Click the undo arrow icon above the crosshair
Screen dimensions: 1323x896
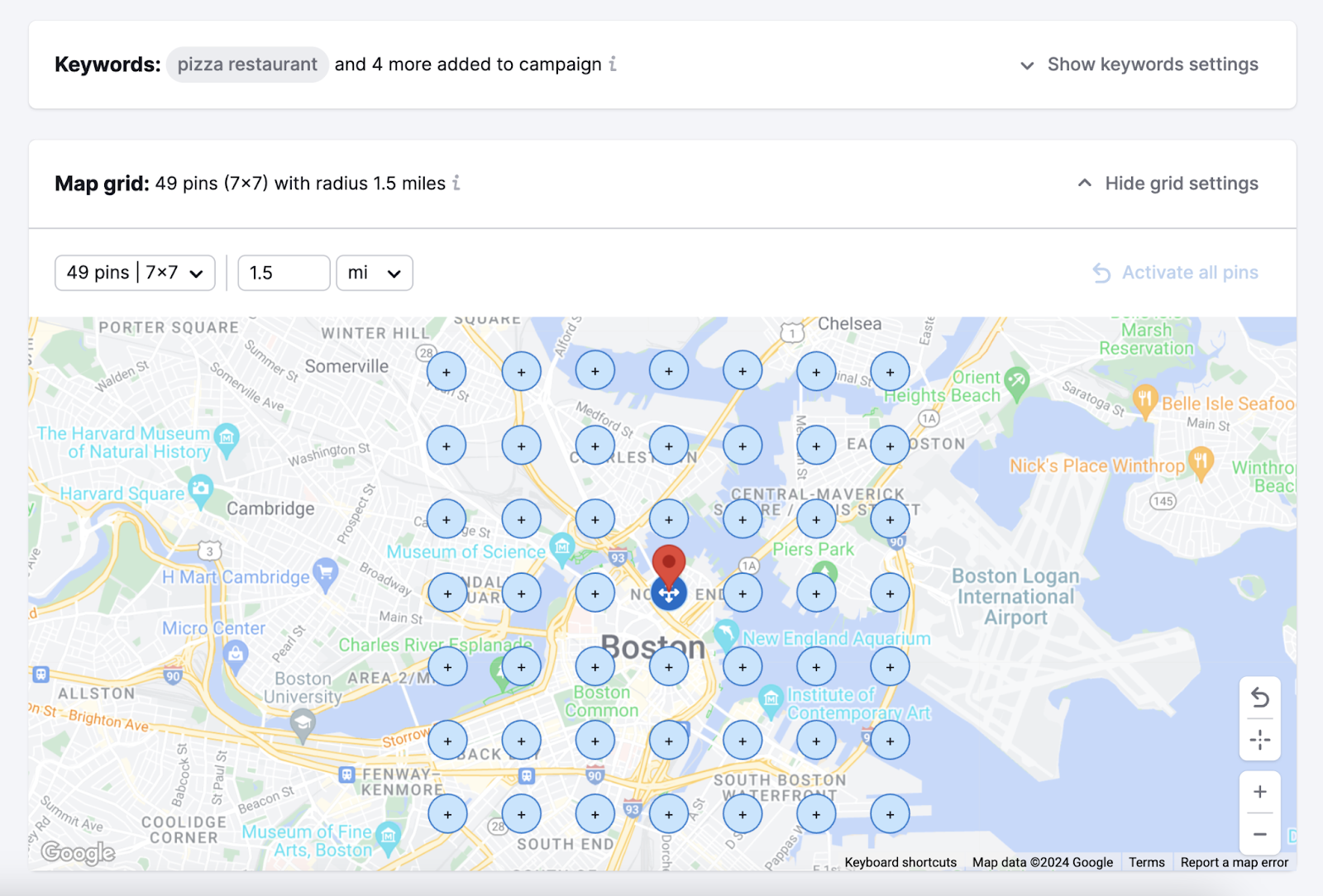1259,698
